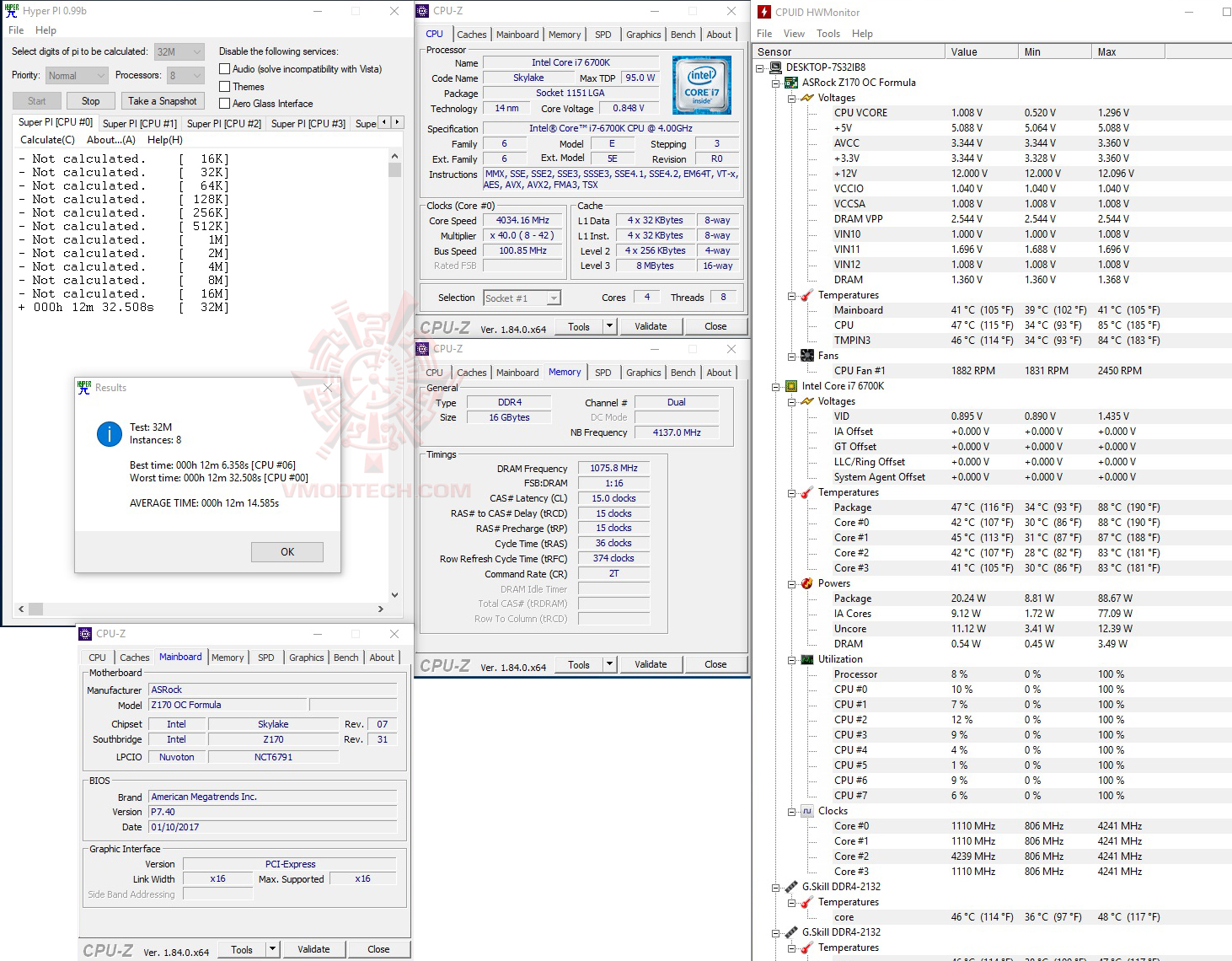Open the About...(A) menu

[x=111, y=140]
